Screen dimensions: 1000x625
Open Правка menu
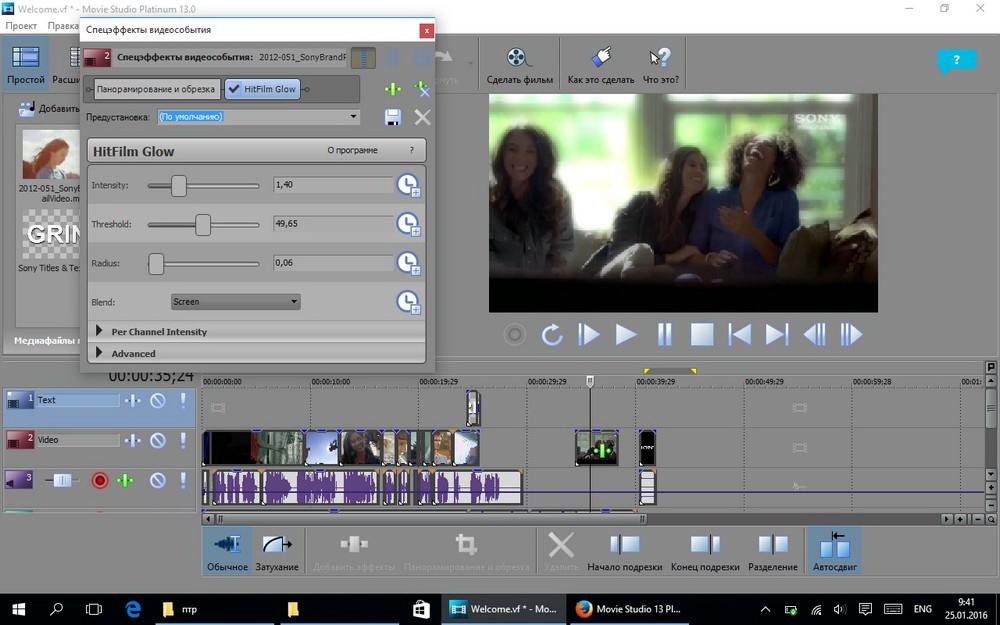63,26
